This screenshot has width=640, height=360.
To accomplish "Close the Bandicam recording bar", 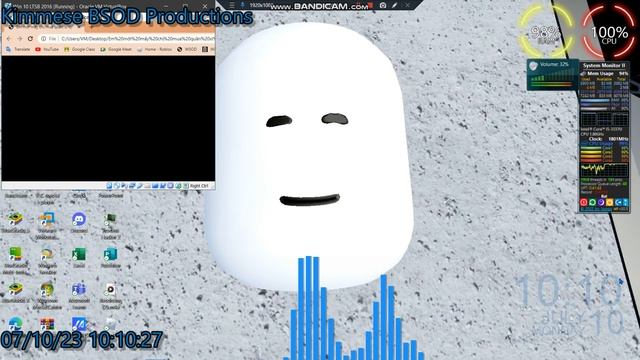I will pyautogui.click(x=407, y=5).
